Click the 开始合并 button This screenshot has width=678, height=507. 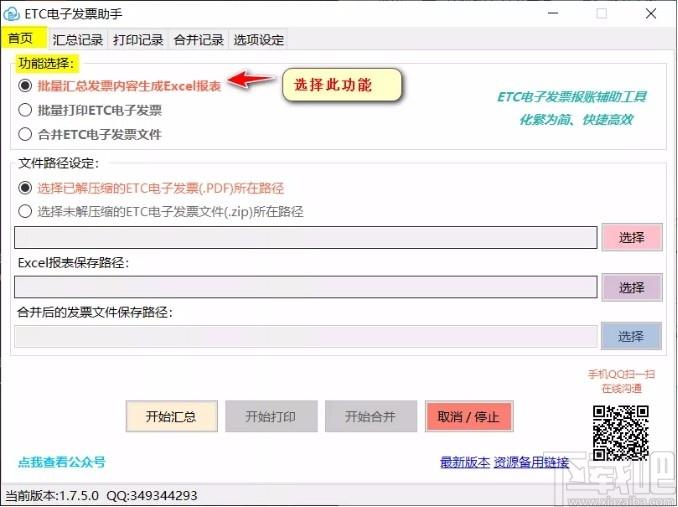tap(371, 416)
